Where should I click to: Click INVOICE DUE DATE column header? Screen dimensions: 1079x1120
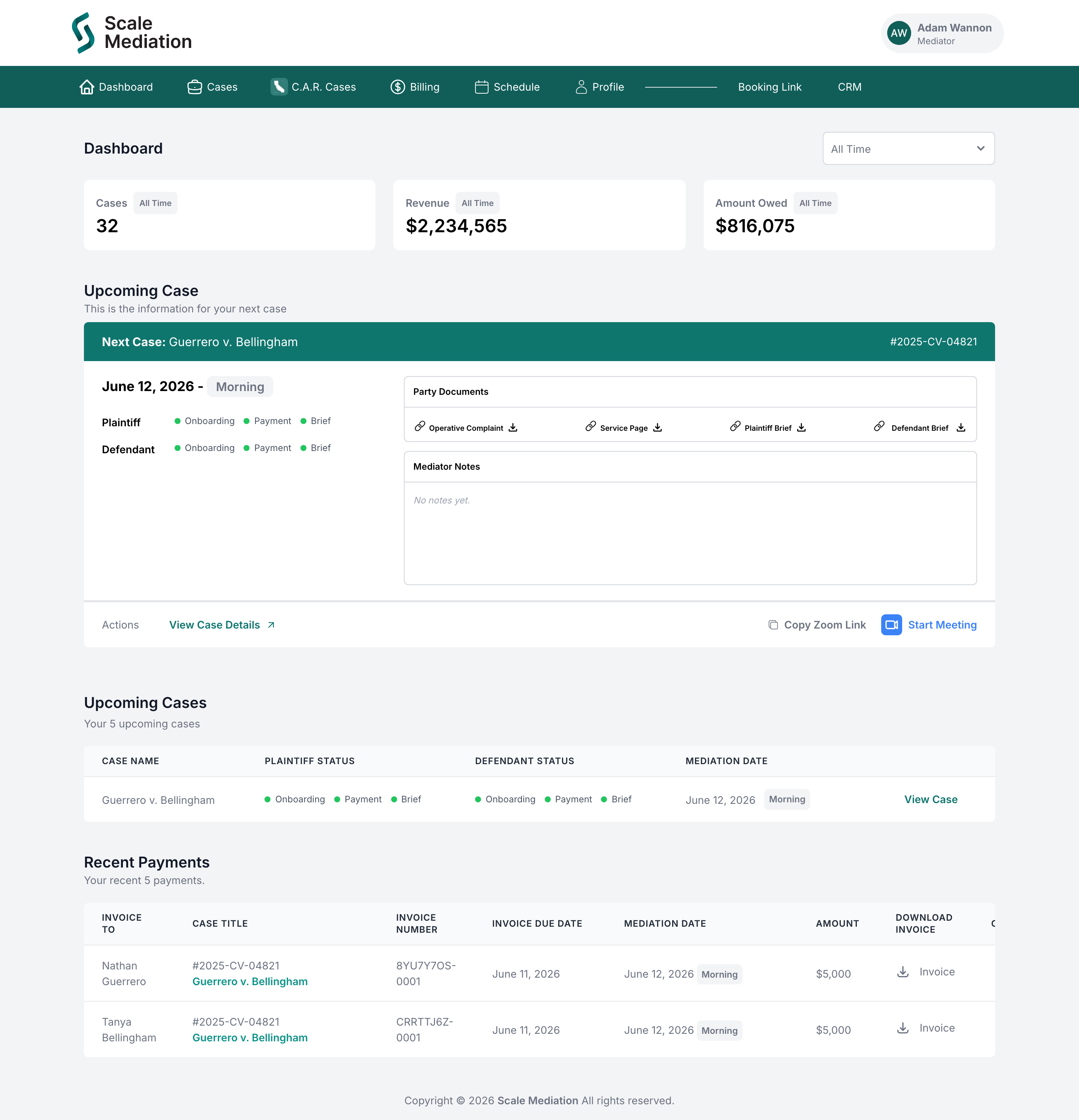pos(537,923)
